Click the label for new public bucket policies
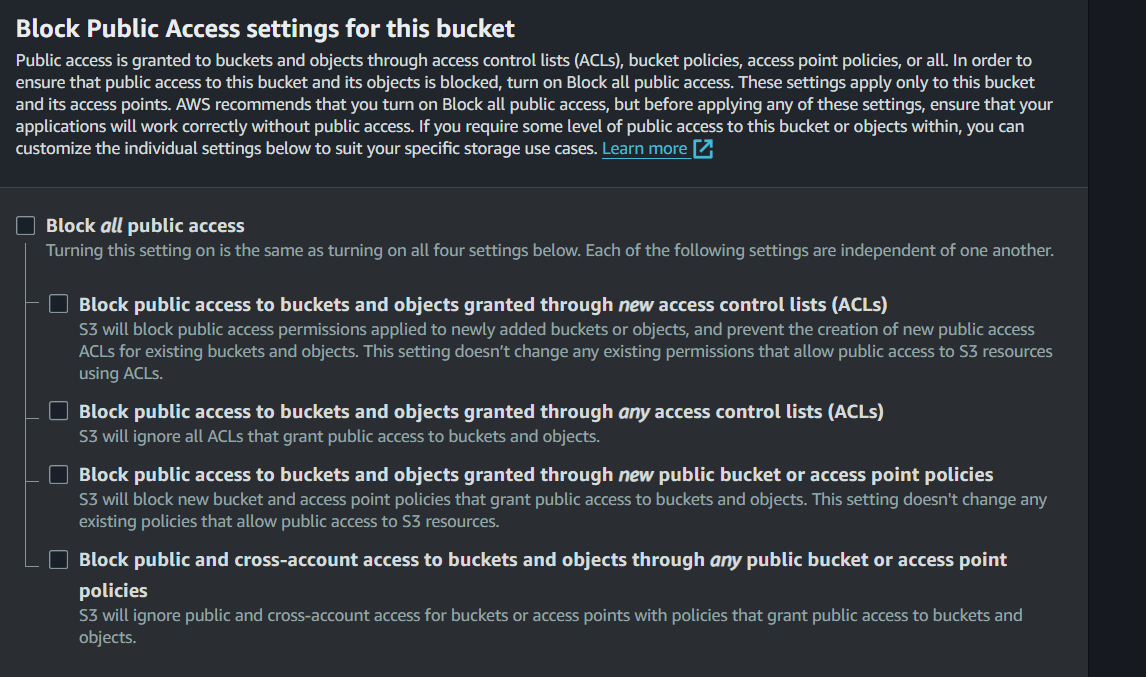The height and width of the screenshot is (677, 1146). 536,474
